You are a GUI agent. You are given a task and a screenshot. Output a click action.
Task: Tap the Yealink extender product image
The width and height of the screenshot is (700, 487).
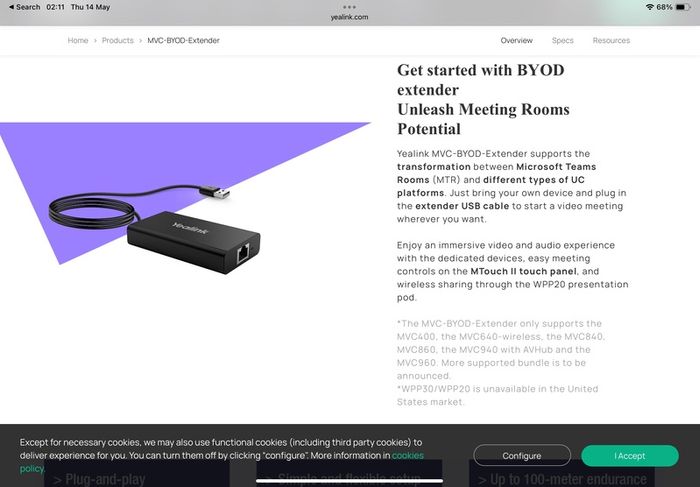click(155, 228)
